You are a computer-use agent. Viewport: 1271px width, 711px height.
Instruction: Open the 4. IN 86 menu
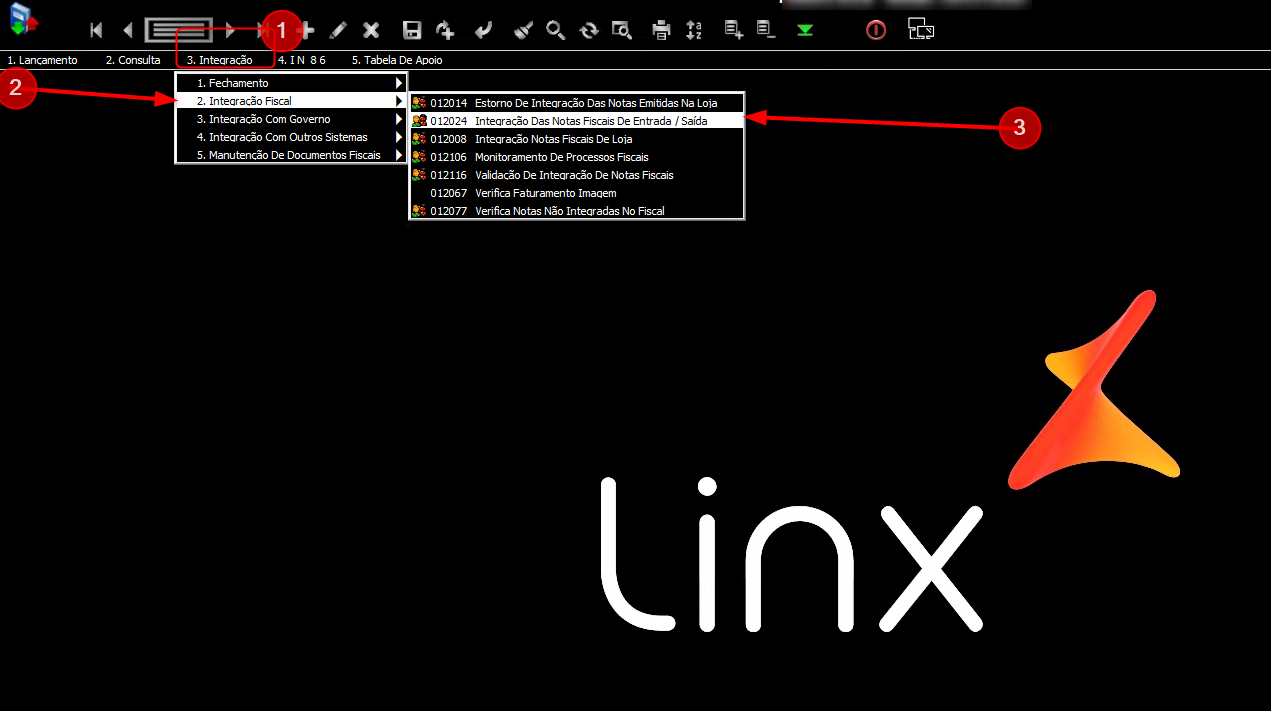[302, 60]
